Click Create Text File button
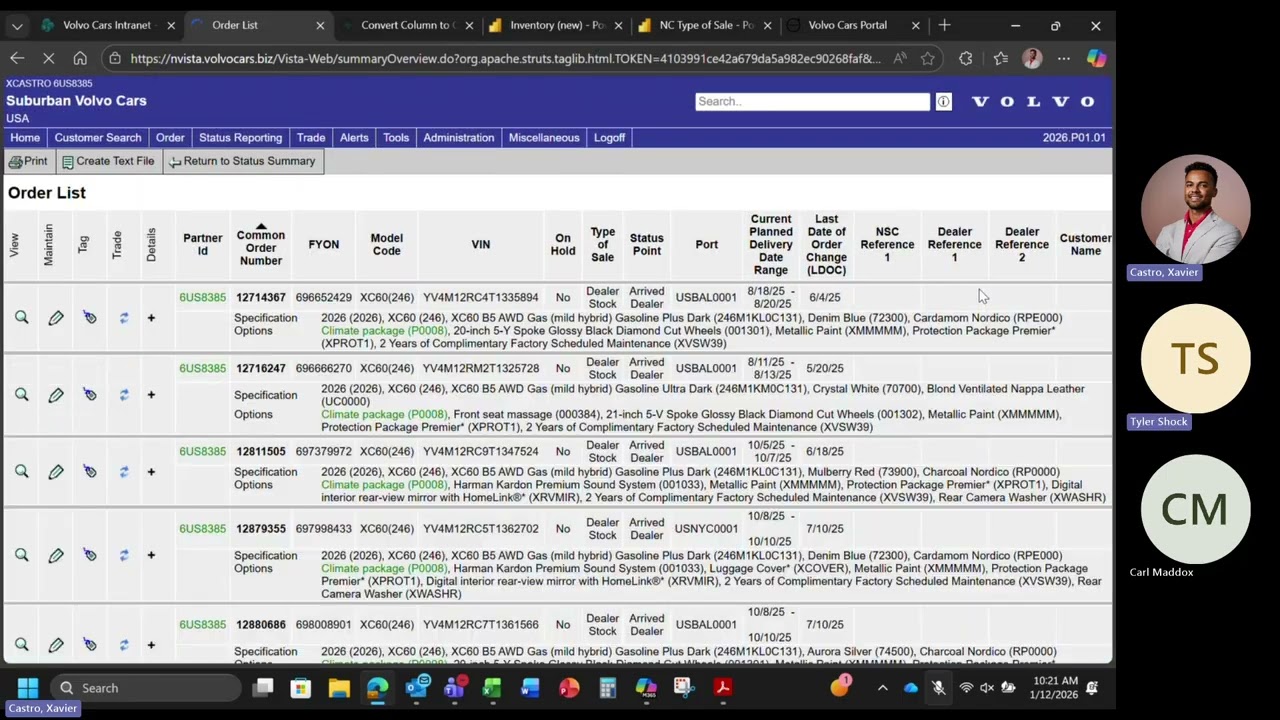The height and width of the screenshot is (720, 1280). coord(108,161)
